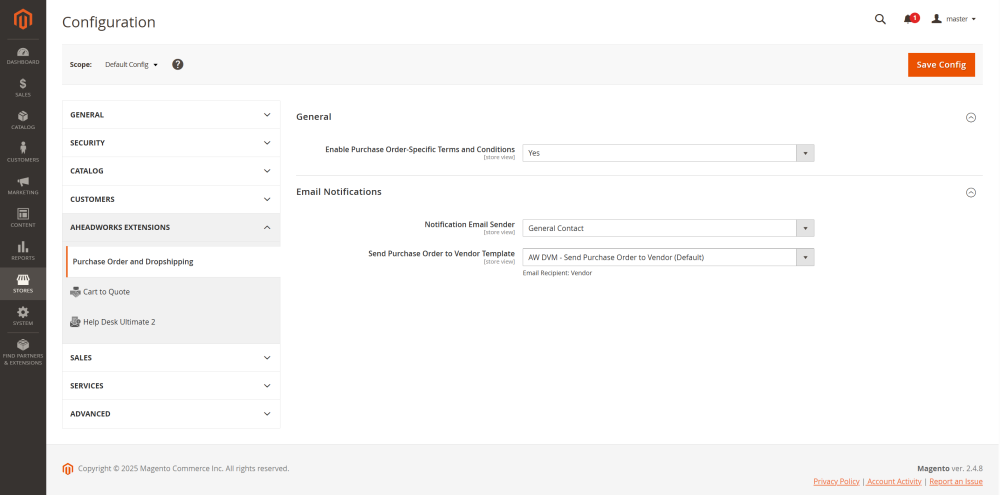Open the Account Activity link
Image resolution: width=1000 pixels, height=495 pixels.
pos(893,482)
